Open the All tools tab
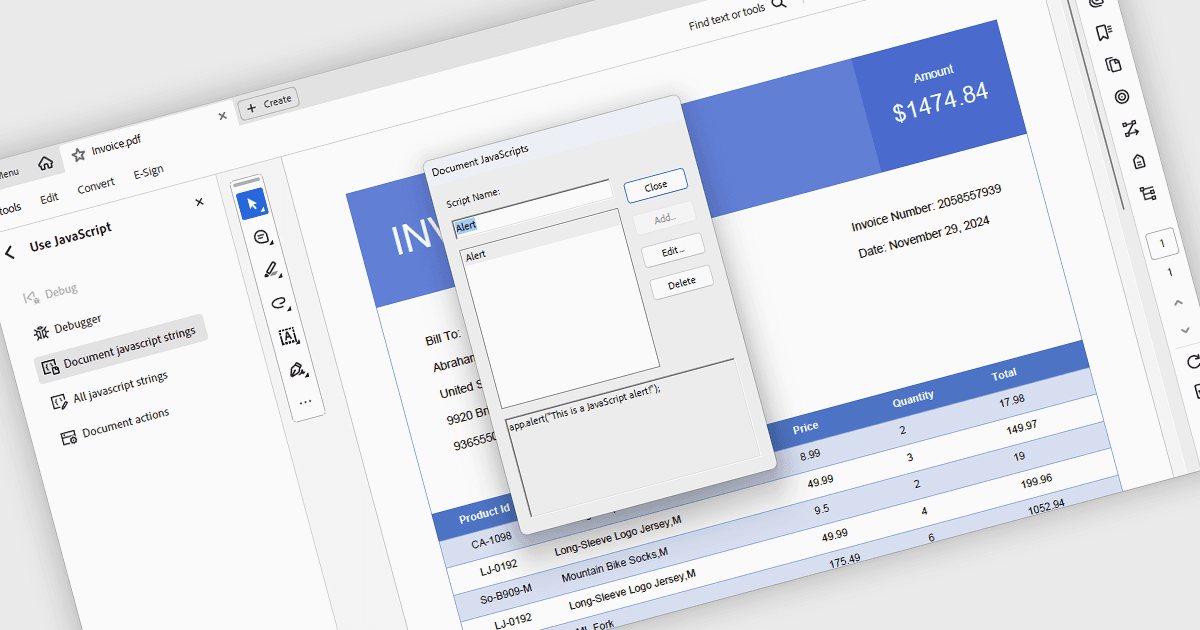The image size is (1200, 630). (9, 209)
